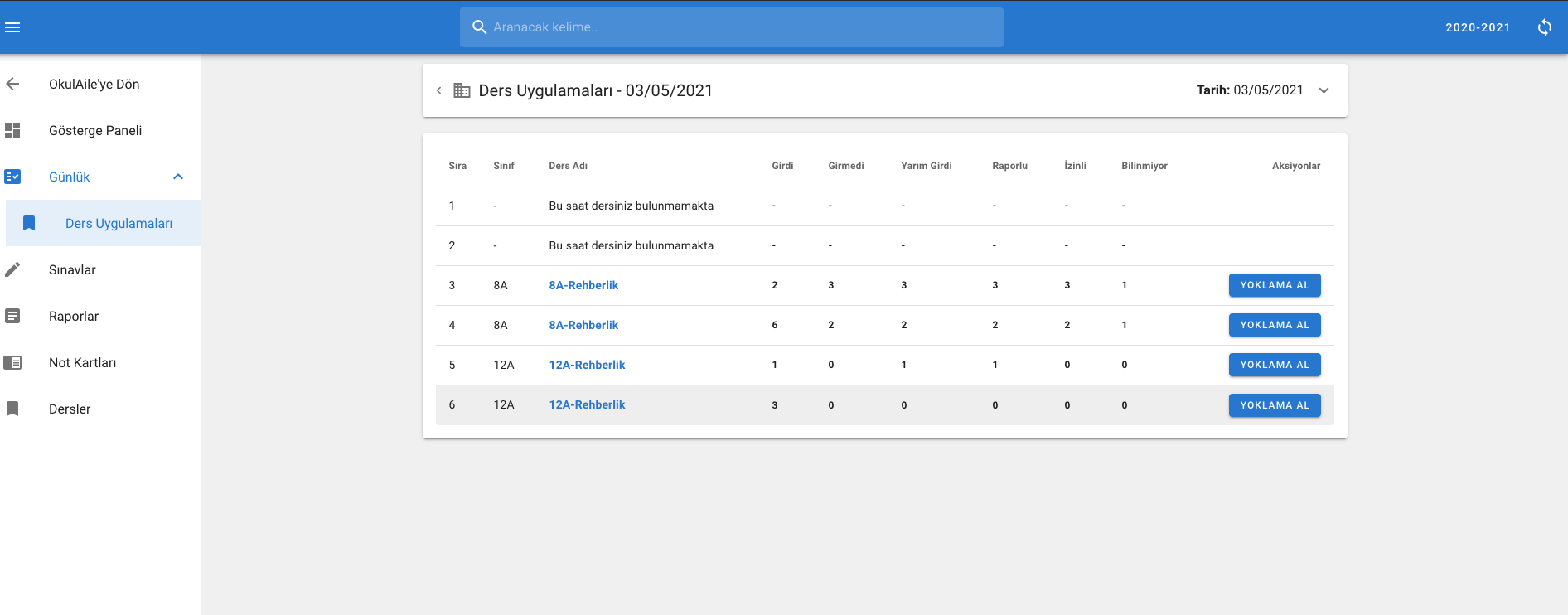Click the Not Kartları card icon
Viewport: 1568px width, 615px height.
tap(12, 362)
